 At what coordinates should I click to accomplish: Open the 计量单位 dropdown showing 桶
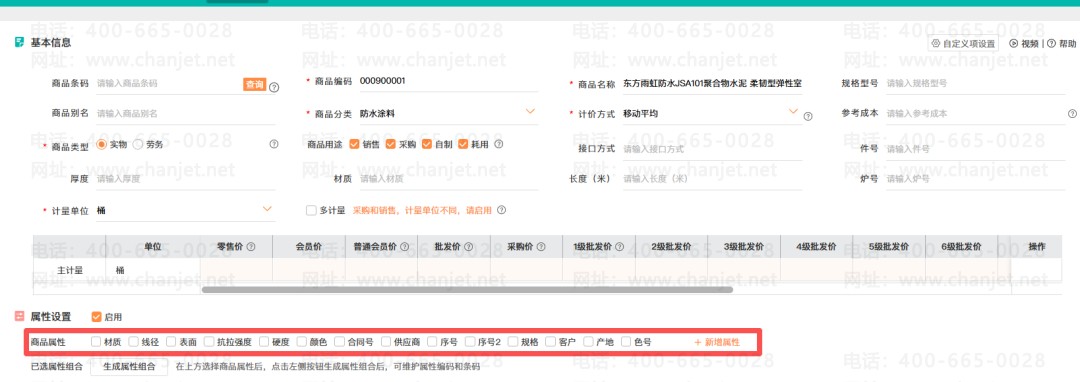click(x=185, y=211)
